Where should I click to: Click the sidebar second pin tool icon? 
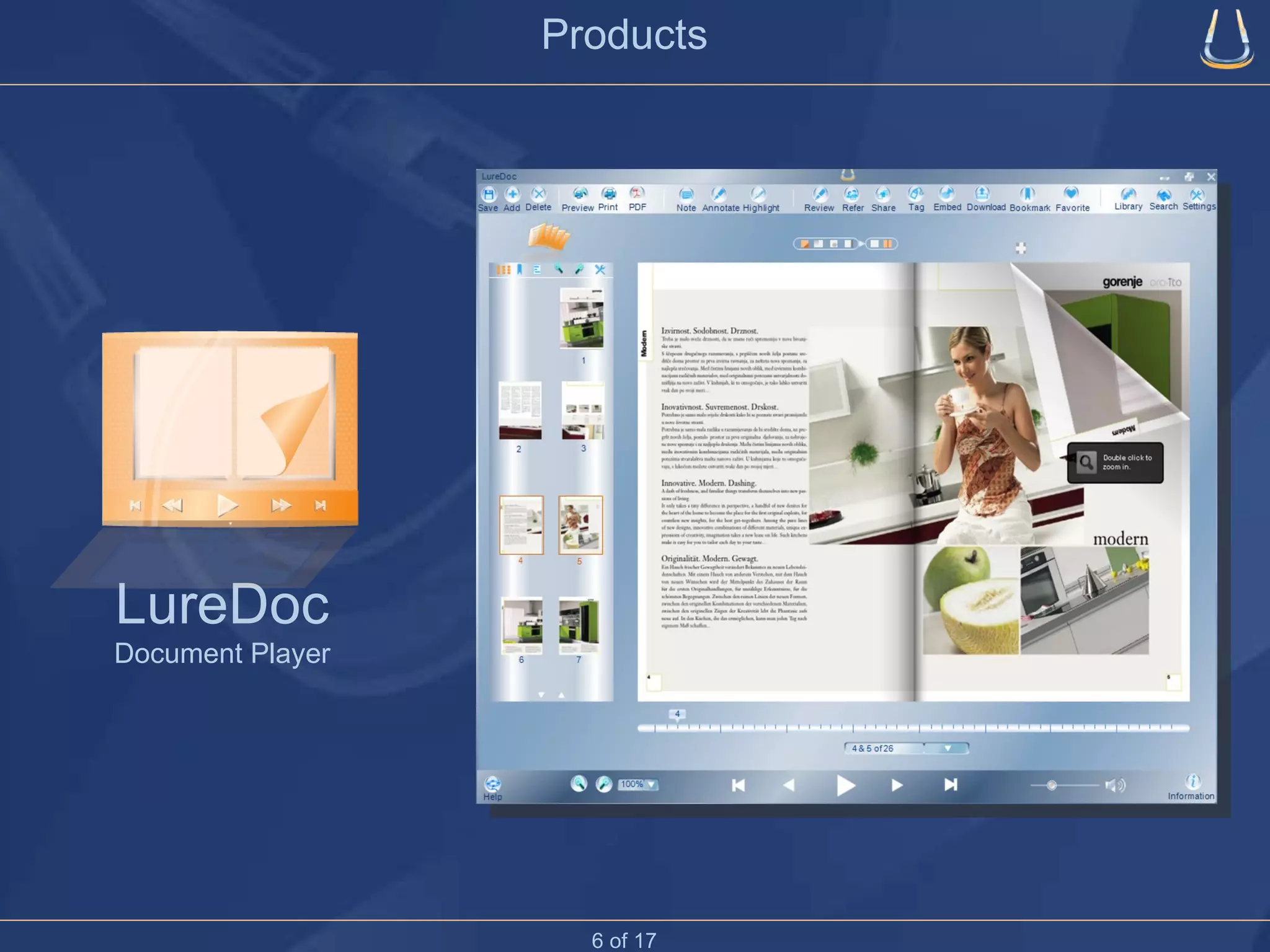click(x=579, y=269)
